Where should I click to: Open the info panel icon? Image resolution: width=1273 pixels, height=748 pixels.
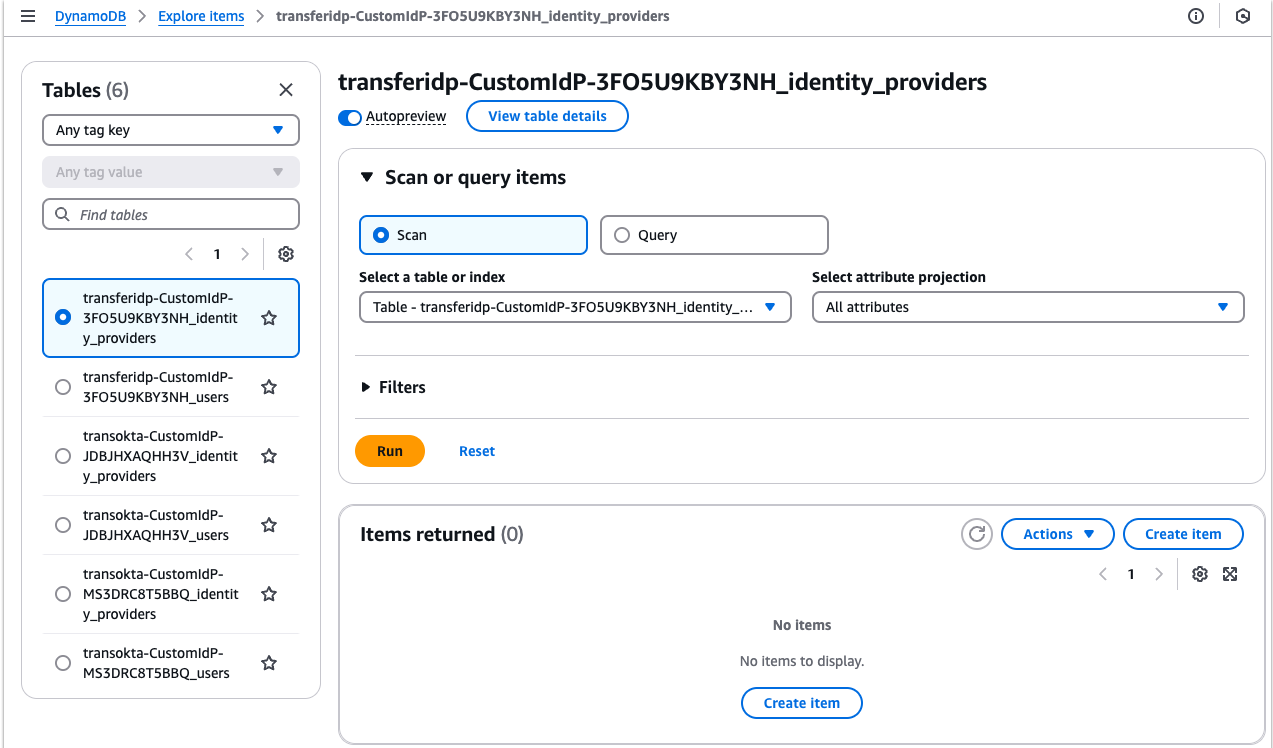pos(1196,16)
